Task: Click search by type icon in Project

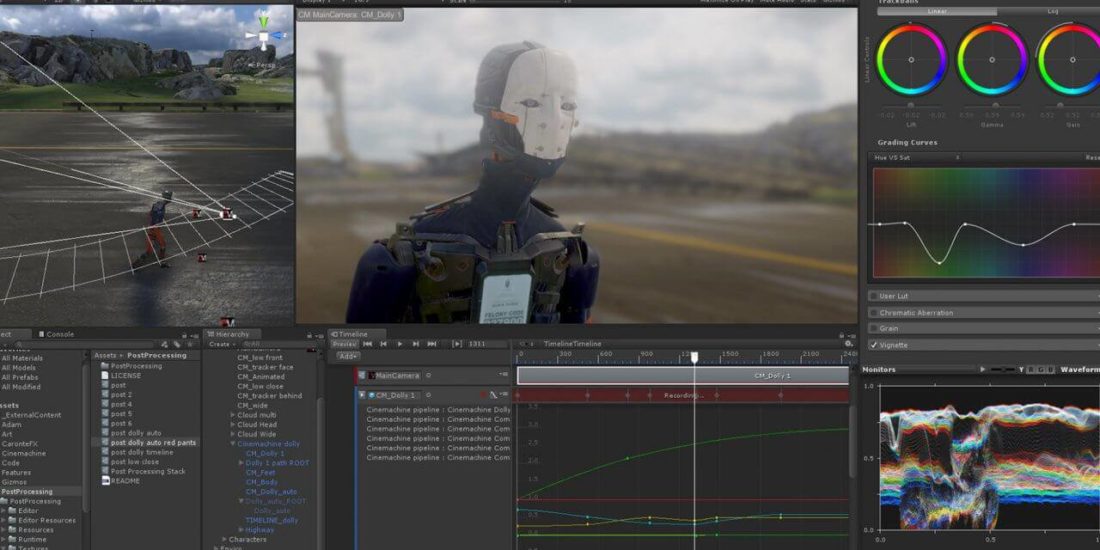Action: pyautogui.click(x=165, y=344)
